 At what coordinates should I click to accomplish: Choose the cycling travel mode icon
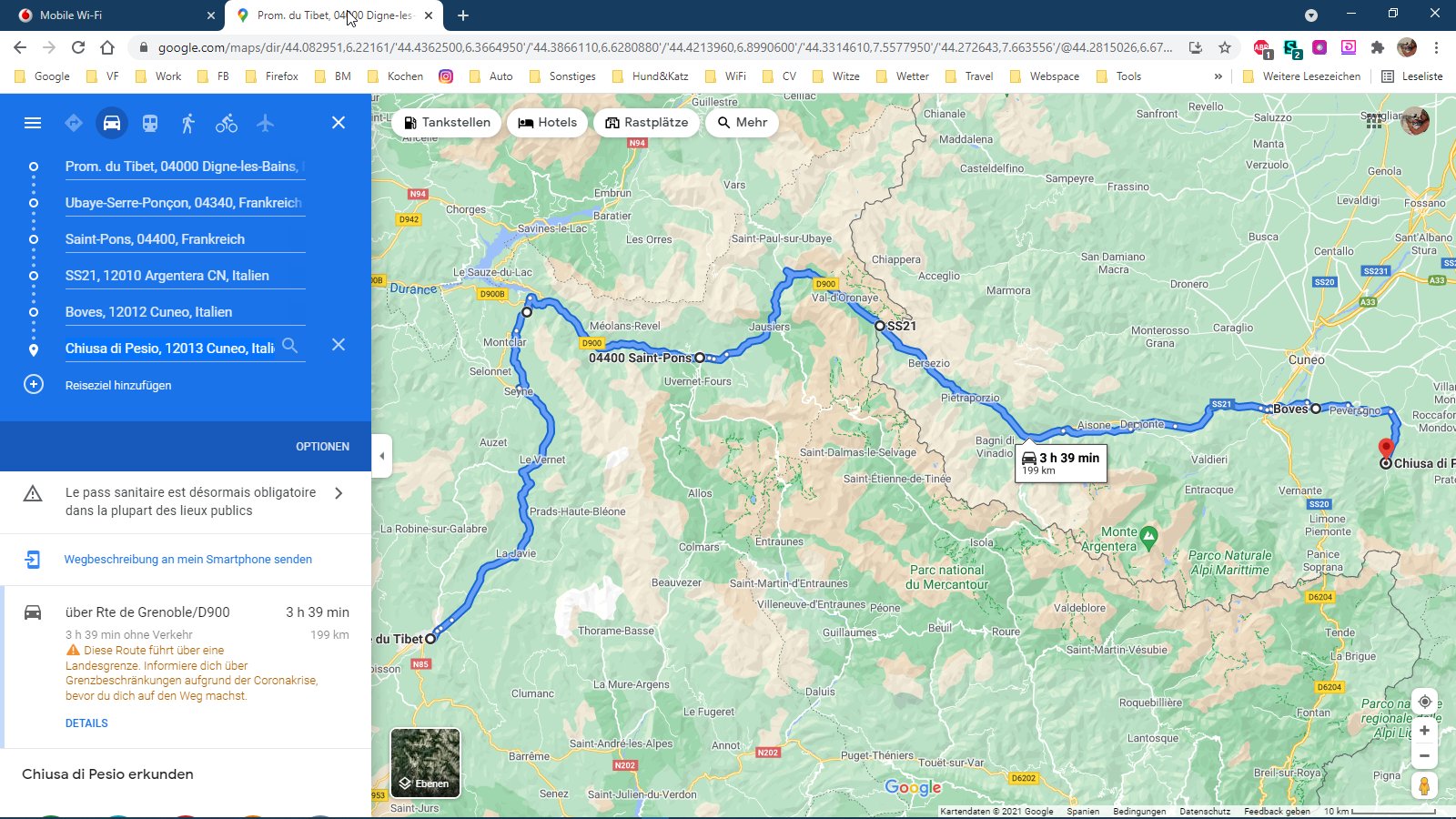click(227, 123)
